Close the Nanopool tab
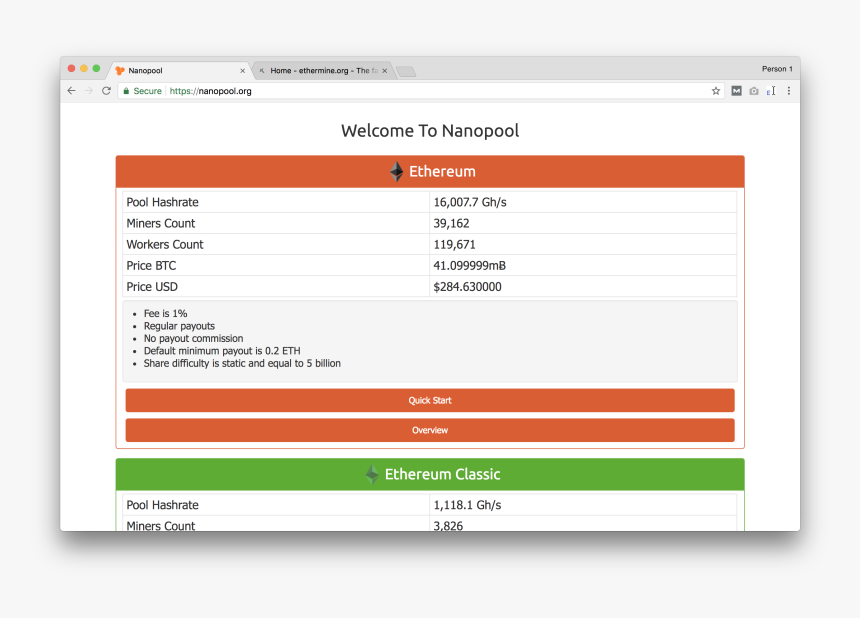 (x=242, y=71)
